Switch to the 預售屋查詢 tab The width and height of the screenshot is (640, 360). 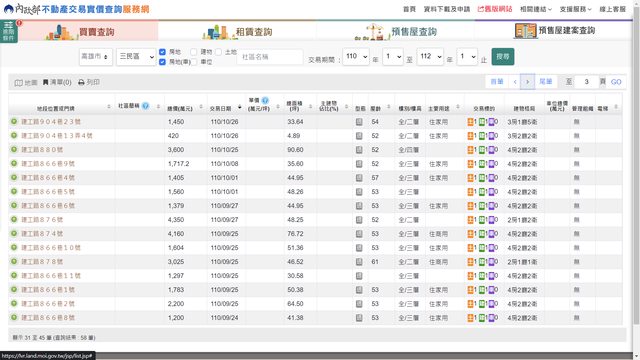396,31
